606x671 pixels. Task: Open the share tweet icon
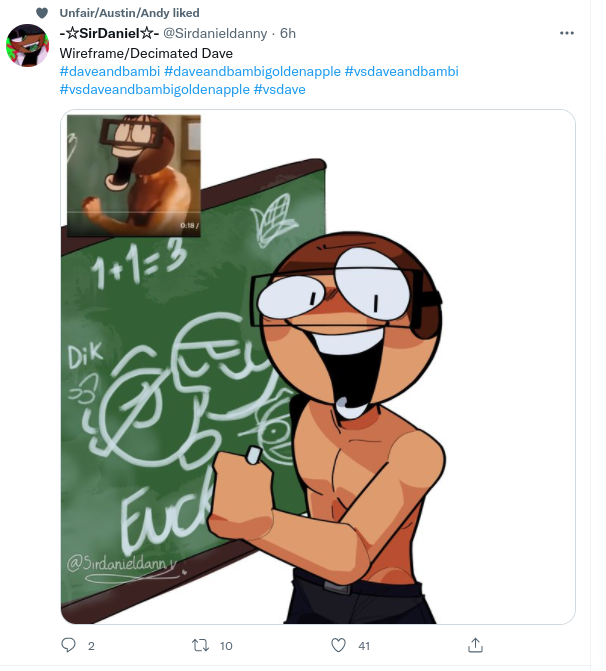pos(475,645)
